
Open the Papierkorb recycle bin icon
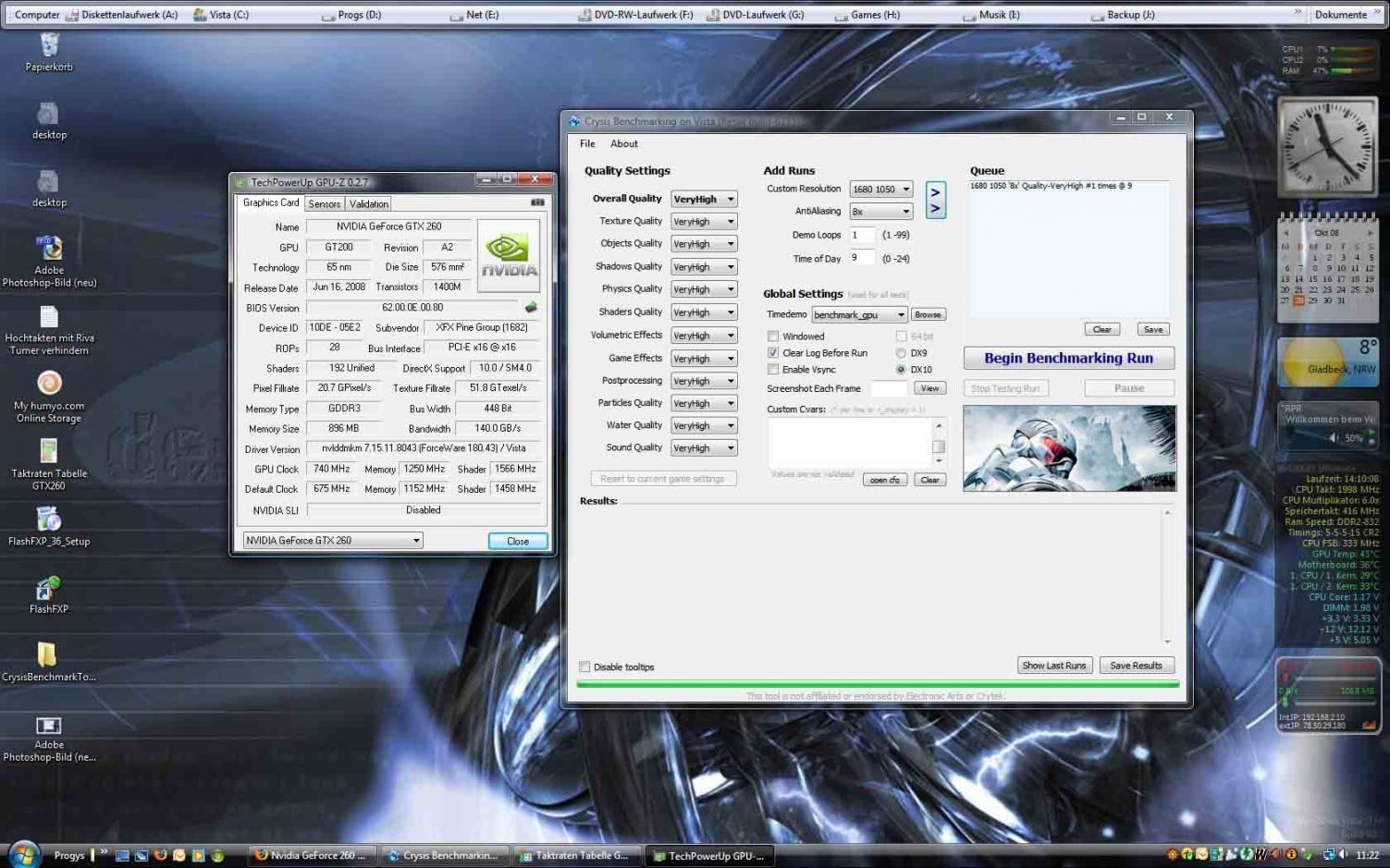[x=49, y=52]
